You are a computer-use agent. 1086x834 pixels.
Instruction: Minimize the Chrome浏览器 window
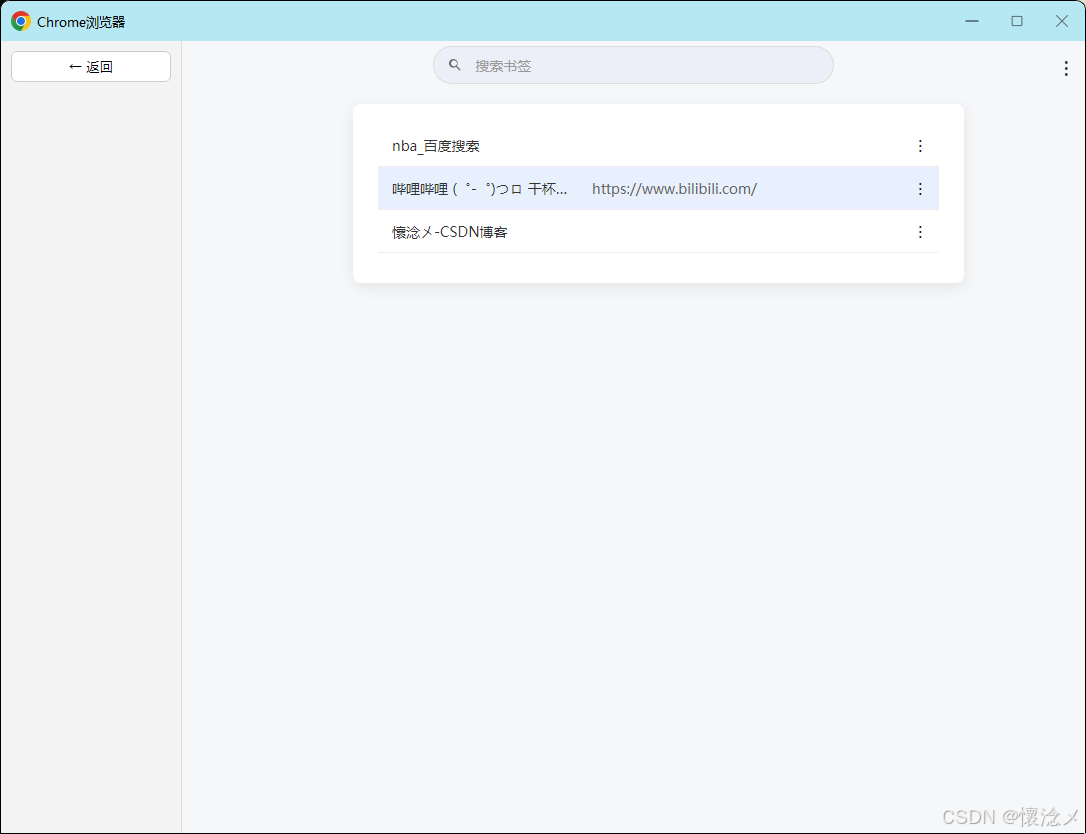coord(972,21)
